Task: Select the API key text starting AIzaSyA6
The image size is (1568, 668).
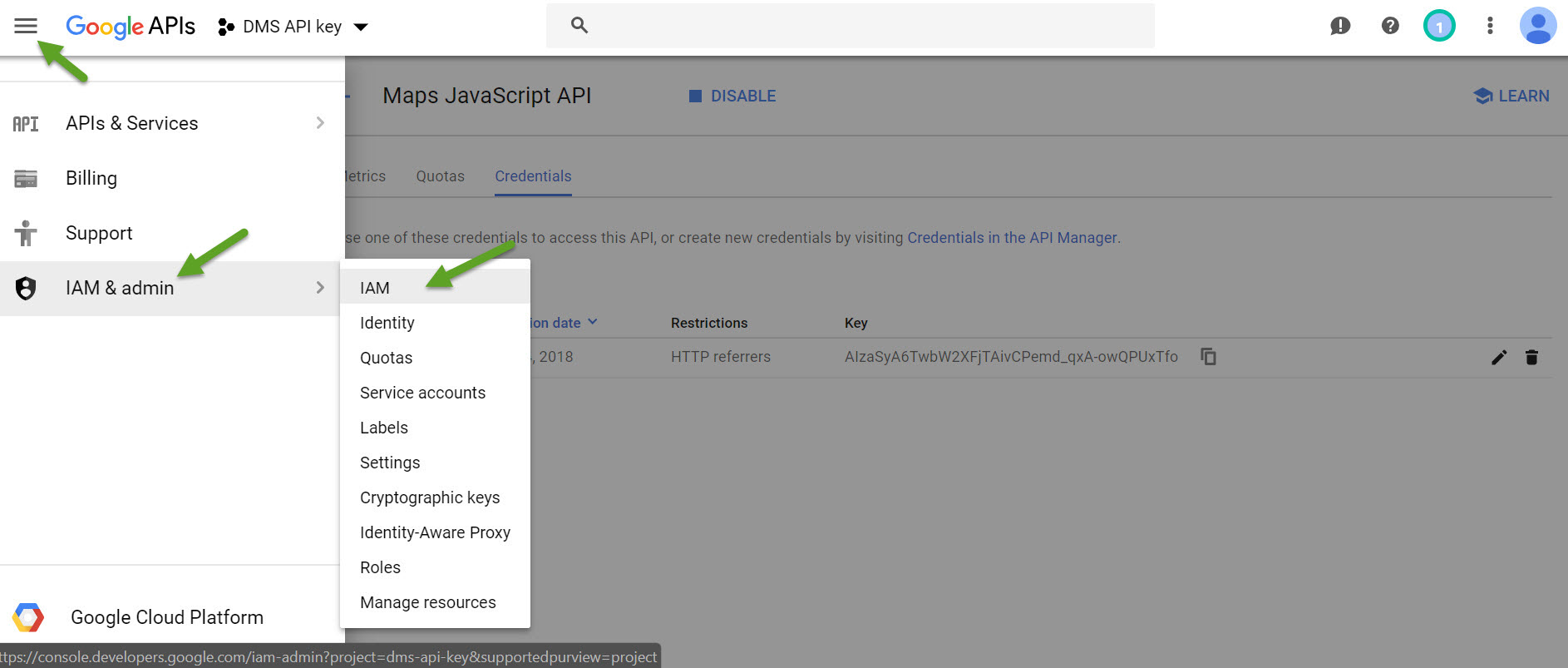Action: [1011, 357]
